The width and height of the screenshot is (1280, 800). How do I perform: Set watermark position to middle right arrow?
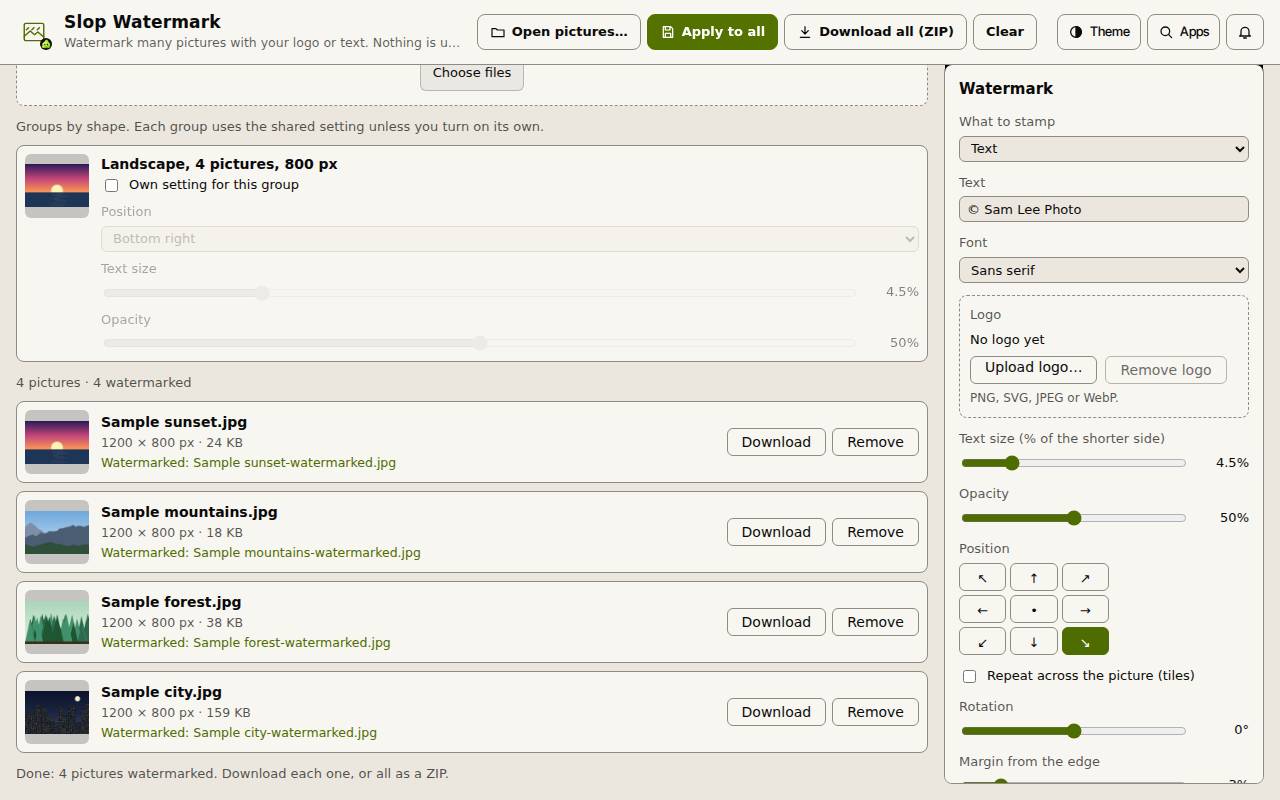(x=1085, y=609)
